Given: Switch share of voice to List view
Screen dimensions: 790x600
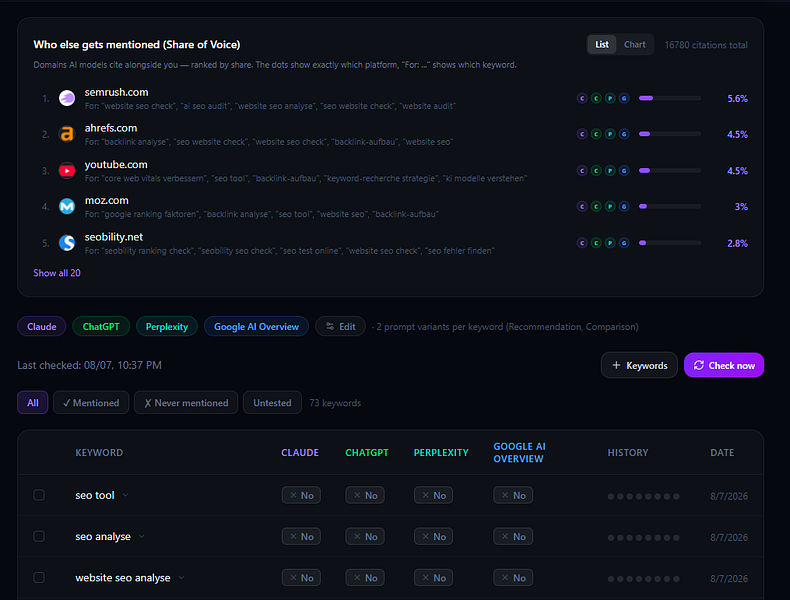Looking at the screenshot, I should tap(602, 44).
